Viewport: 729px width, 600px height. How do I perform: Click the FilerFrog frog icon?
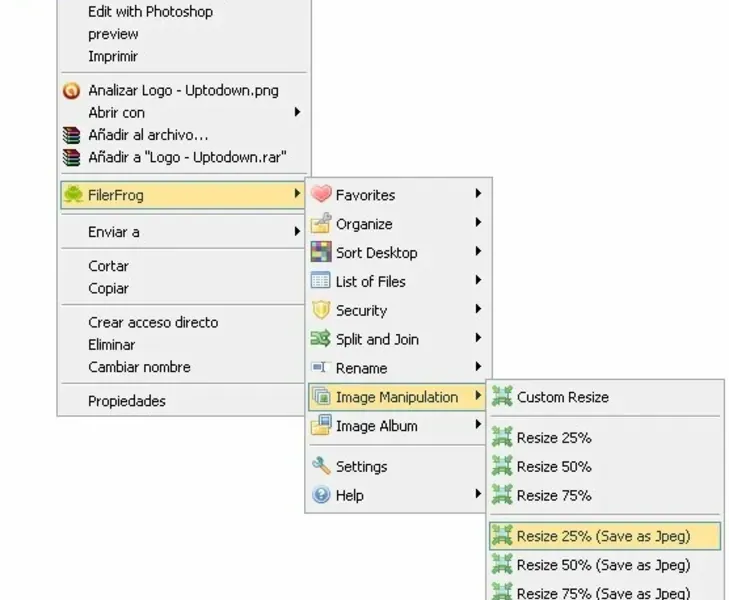click(x=72, y=195)
